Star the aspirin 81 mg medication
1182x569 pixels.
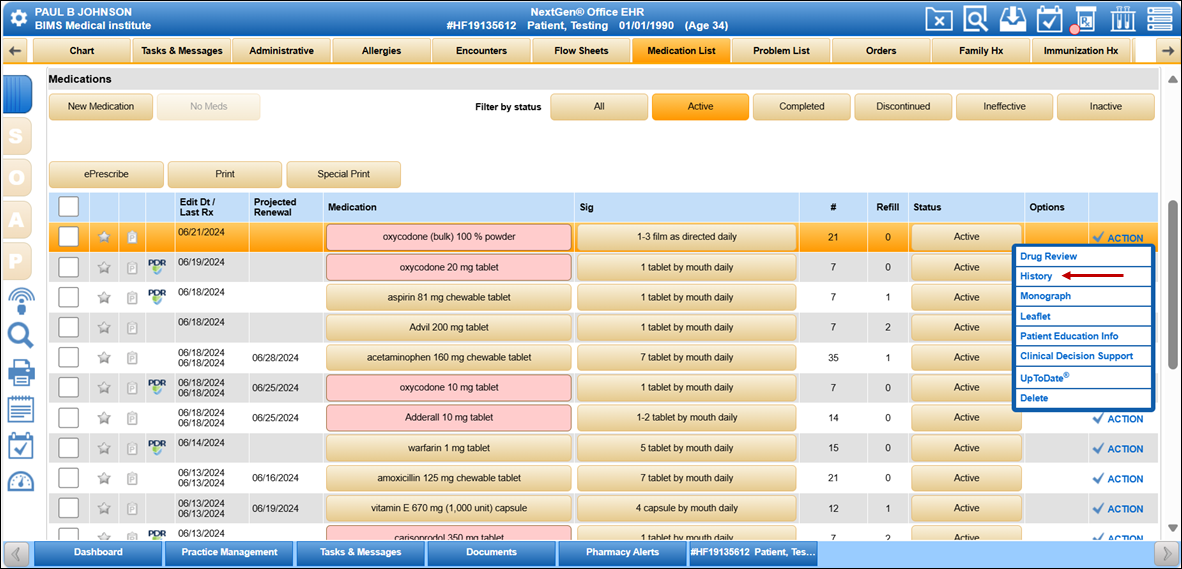click(104, 297)
